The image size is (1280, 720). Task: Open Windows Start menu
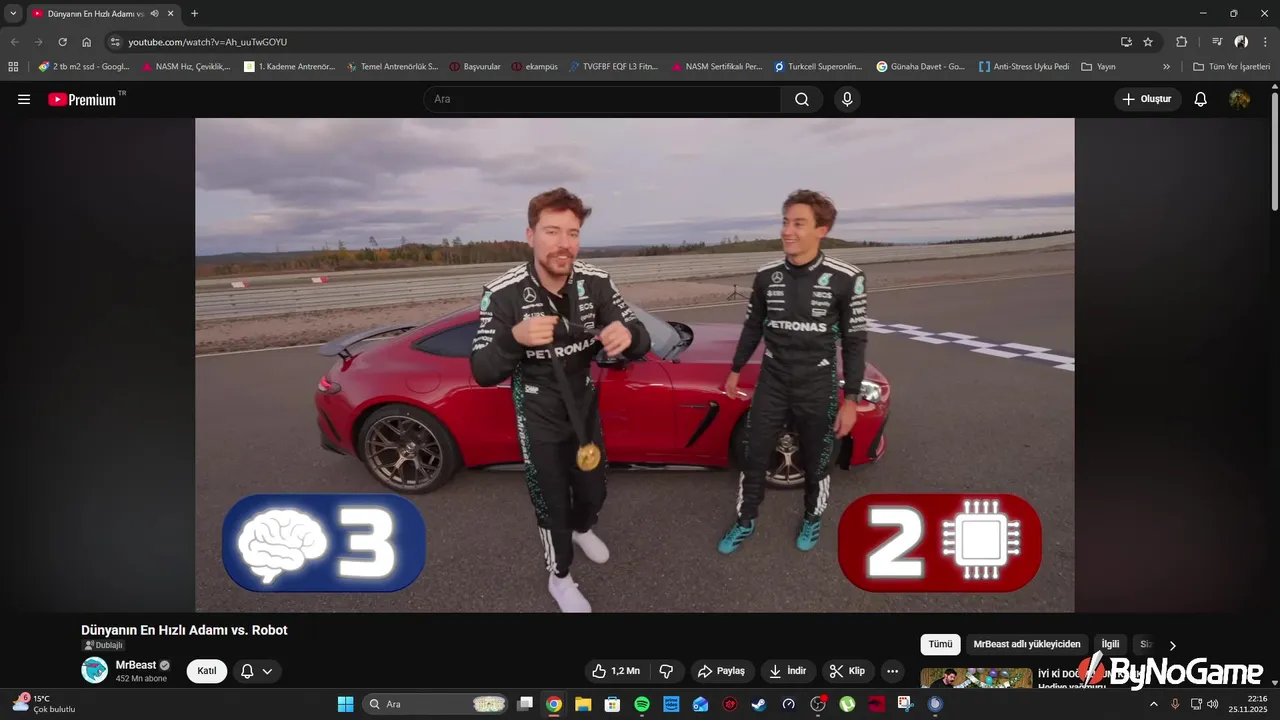(345, 704)
